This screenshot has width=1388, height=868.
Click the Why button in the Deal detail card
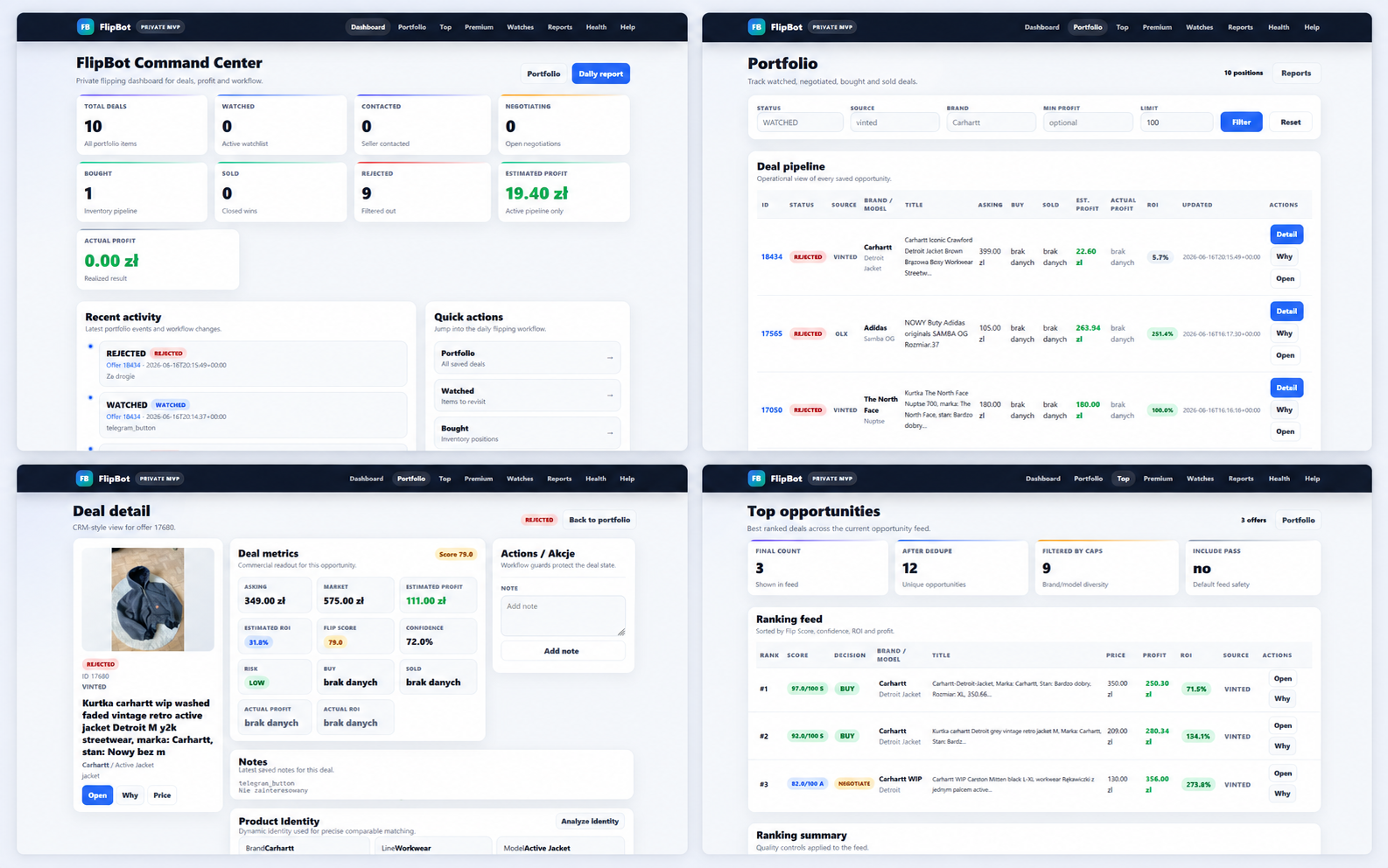coord(130,795)
